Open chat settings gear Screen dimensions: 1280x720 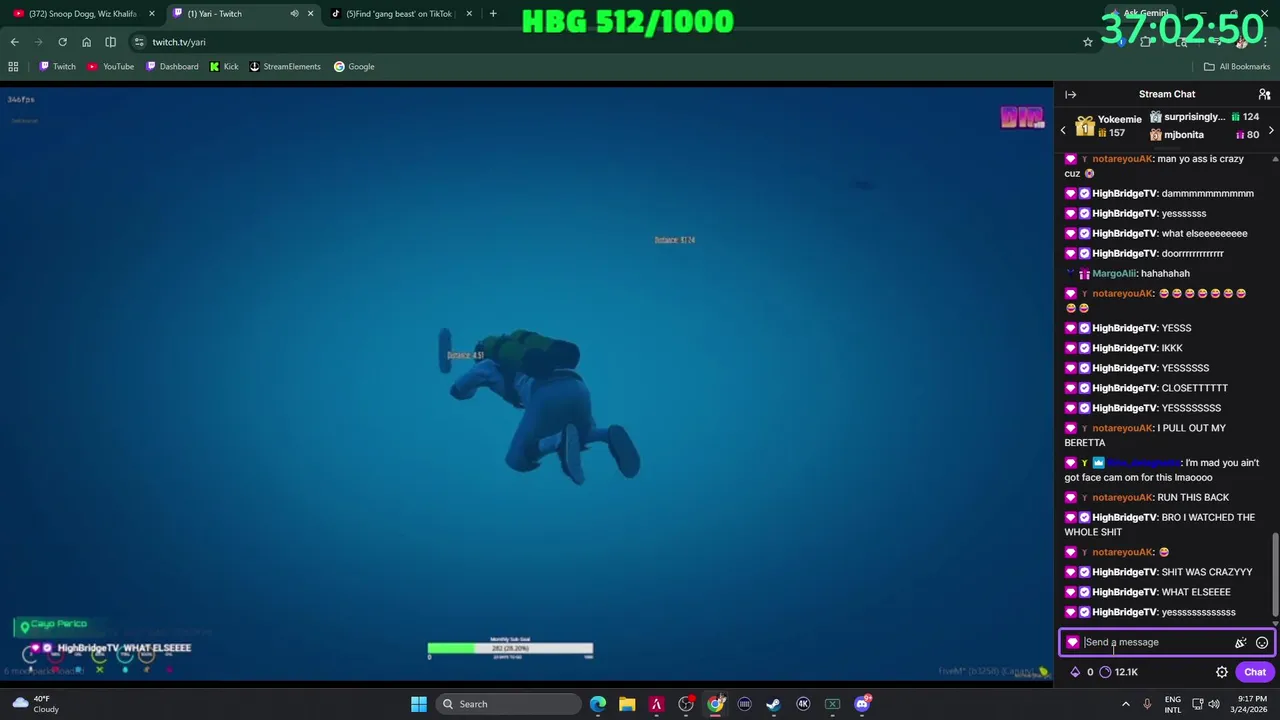tap(1221, 672)
